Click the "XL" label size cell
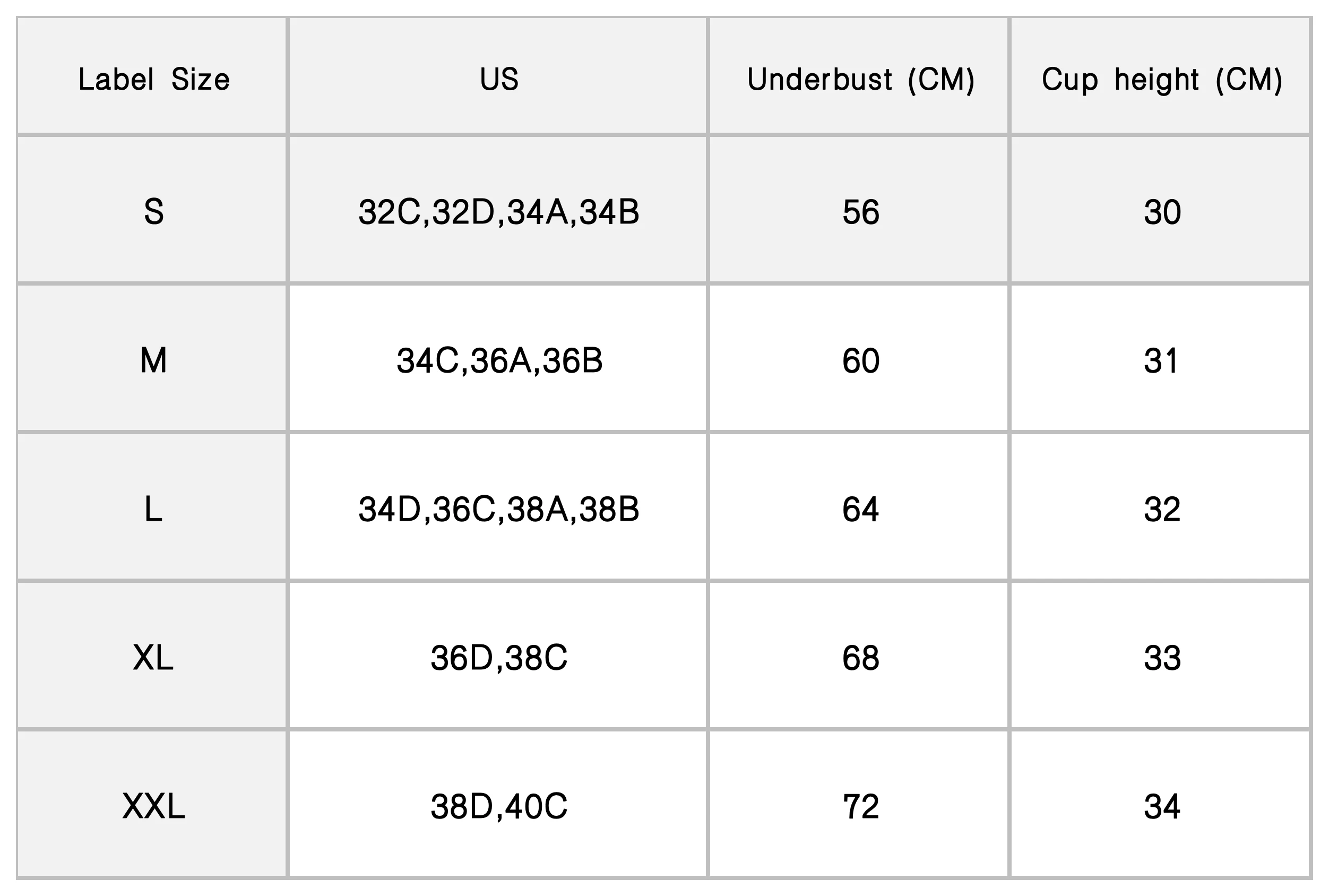This screenshot has width=1329, height=896. point(153,657)
